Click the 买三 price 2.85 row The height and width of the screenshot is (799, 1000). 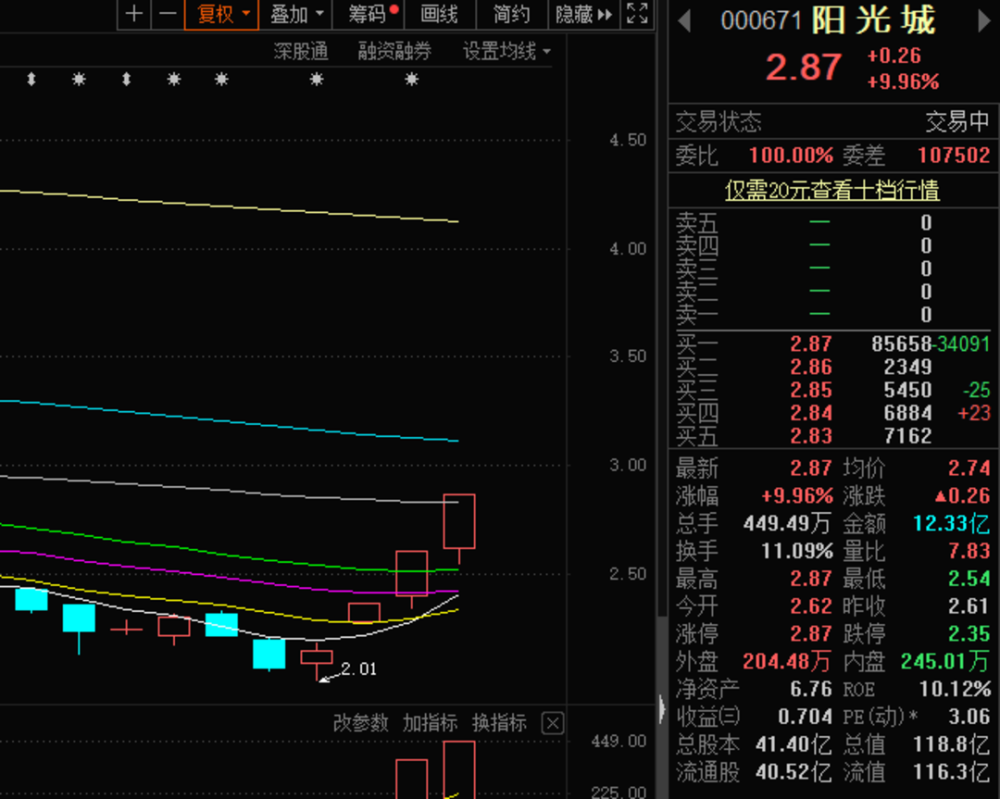coord(833,390)
